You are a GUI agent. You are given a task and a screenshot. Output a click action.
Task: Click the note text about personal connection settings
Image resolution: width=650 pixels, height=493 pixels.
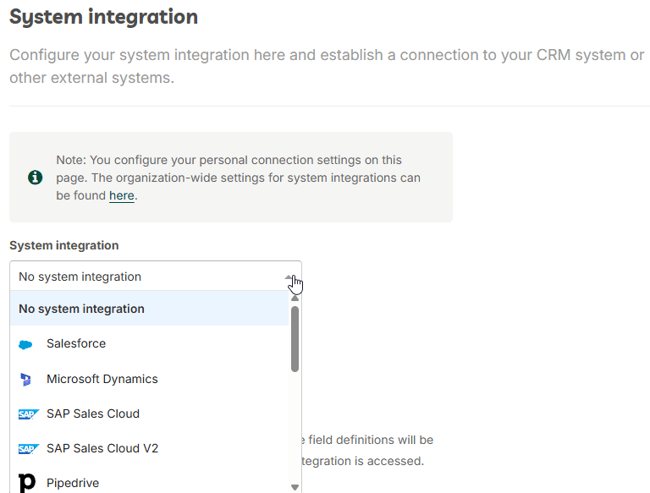click(238, 177)
